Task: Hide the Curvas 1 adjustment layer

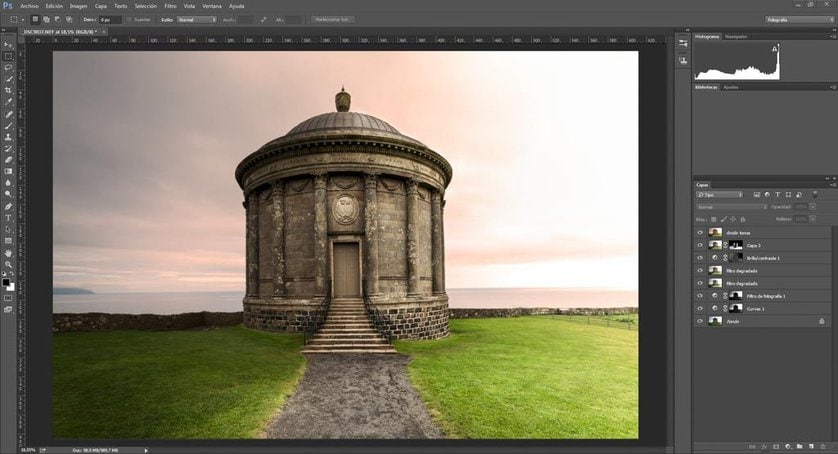Action: pos(700,308)
